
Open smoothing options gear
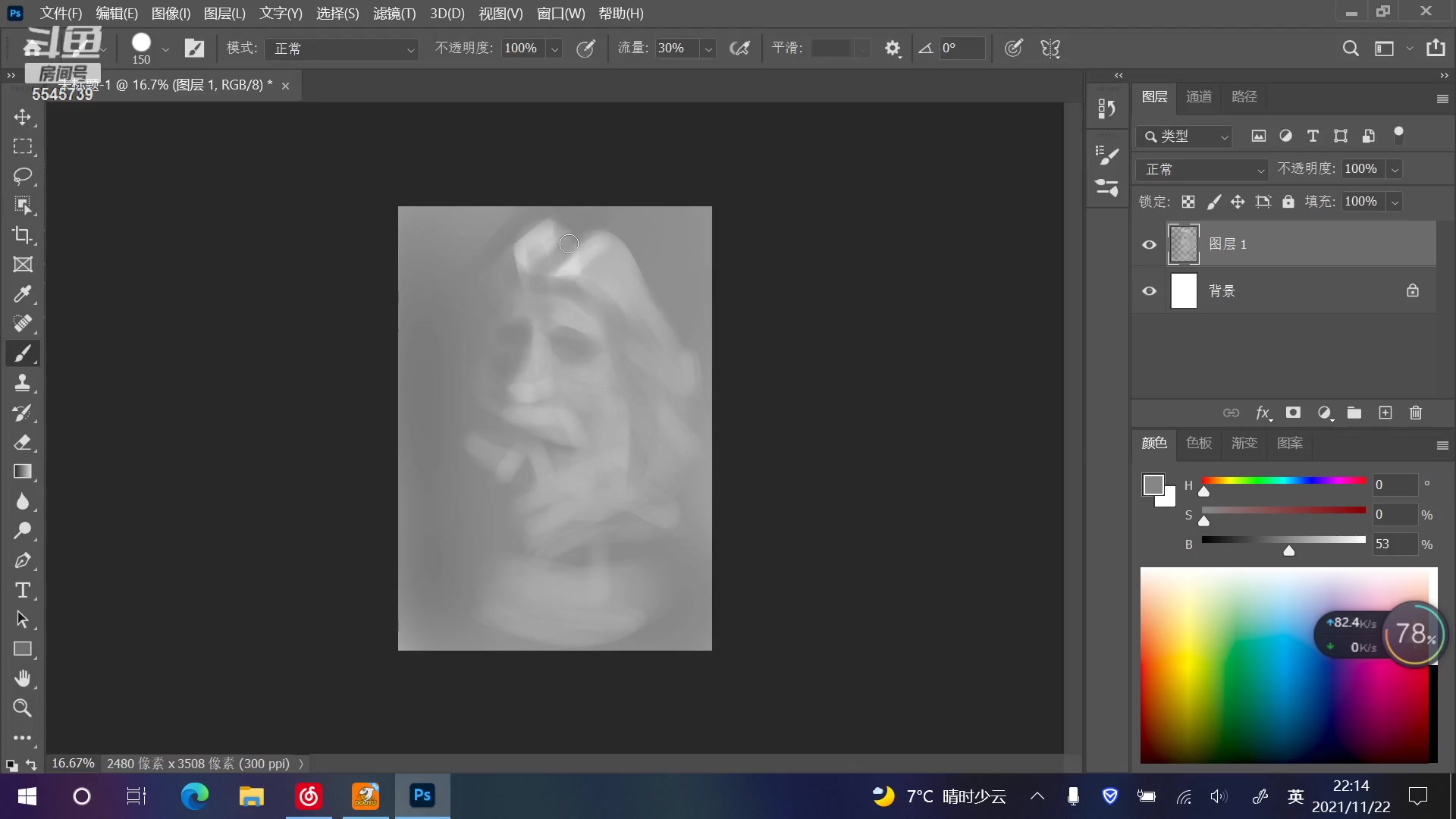[893, 49]
